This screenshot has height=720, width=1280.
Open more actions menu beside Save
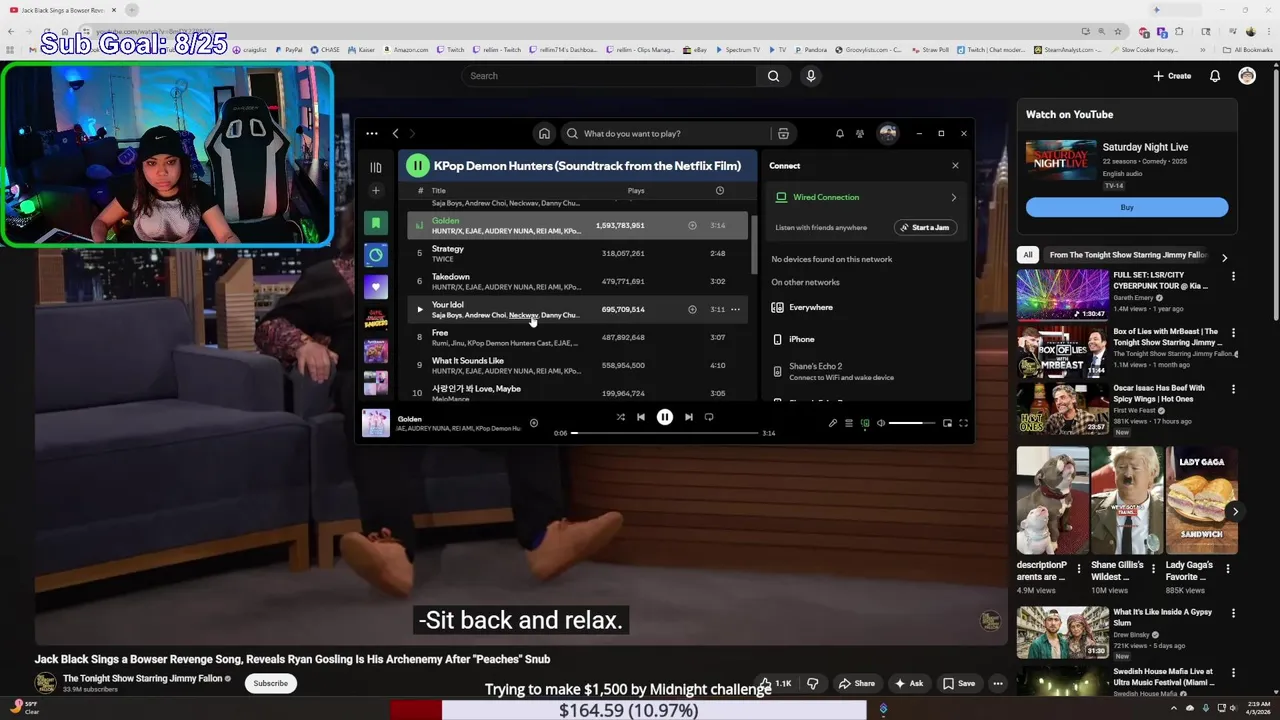[997, 683]
